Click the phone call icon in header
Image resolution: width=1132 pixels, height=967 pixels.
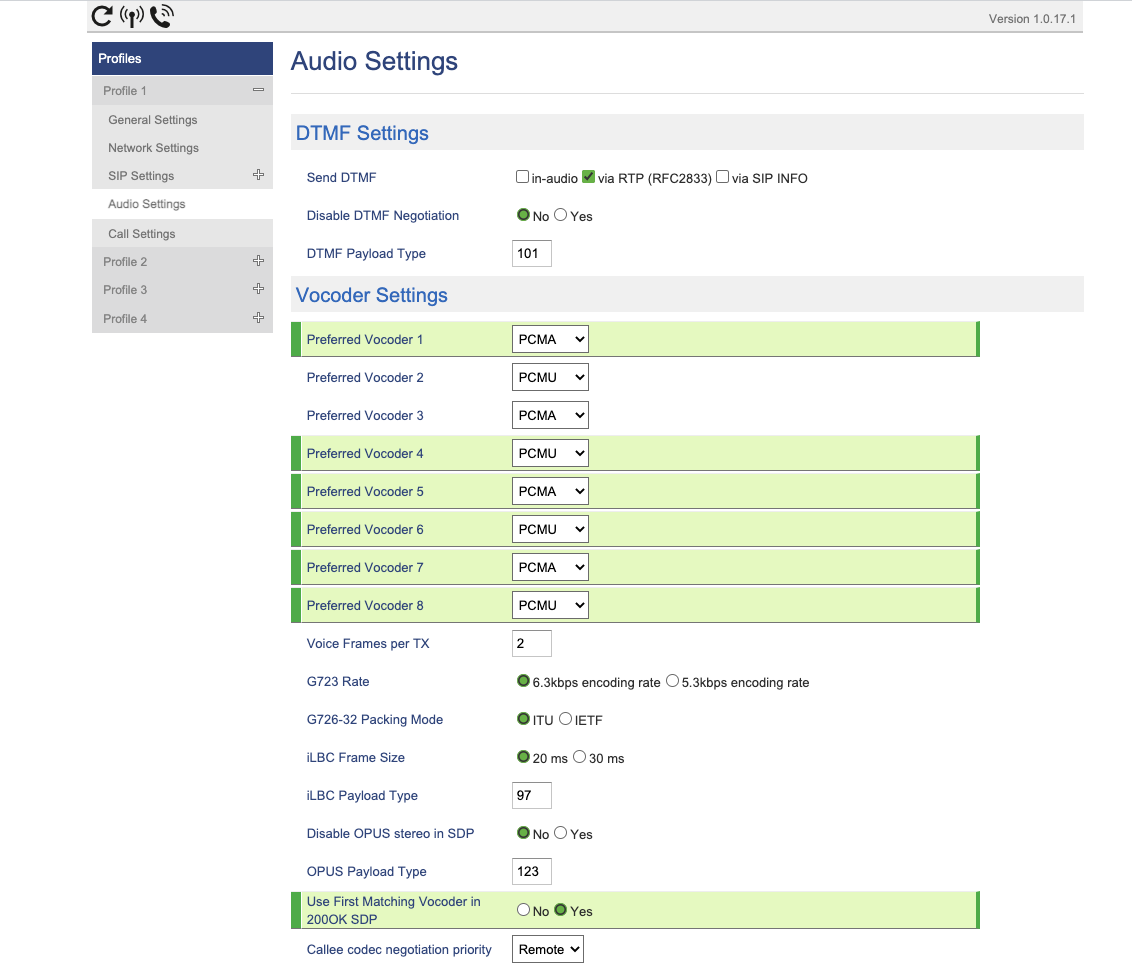pyautogui.click(x=158, y=16)
